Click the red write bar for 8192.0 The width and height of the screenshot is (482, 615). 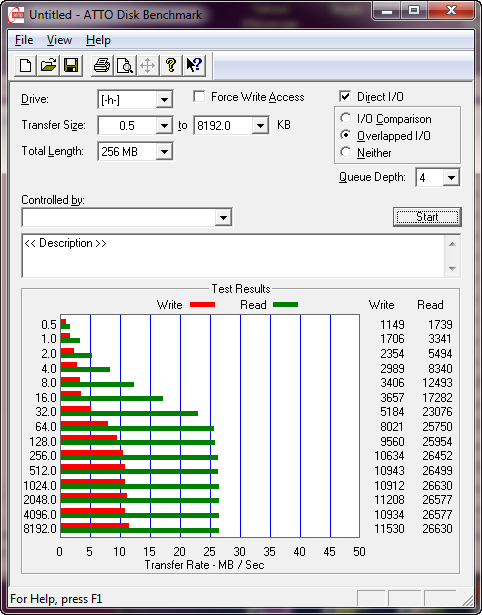95,526
